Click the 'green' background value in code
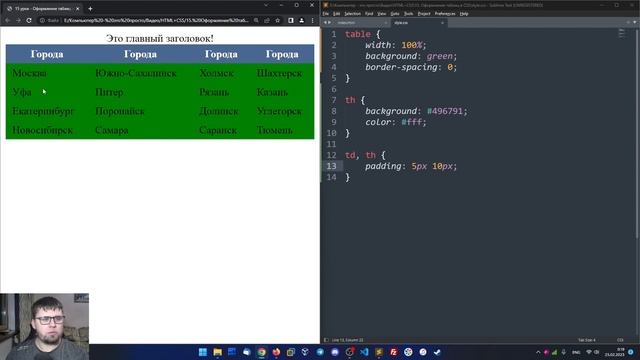The width and height of the screenshot is (640, 360). point(440,56)
